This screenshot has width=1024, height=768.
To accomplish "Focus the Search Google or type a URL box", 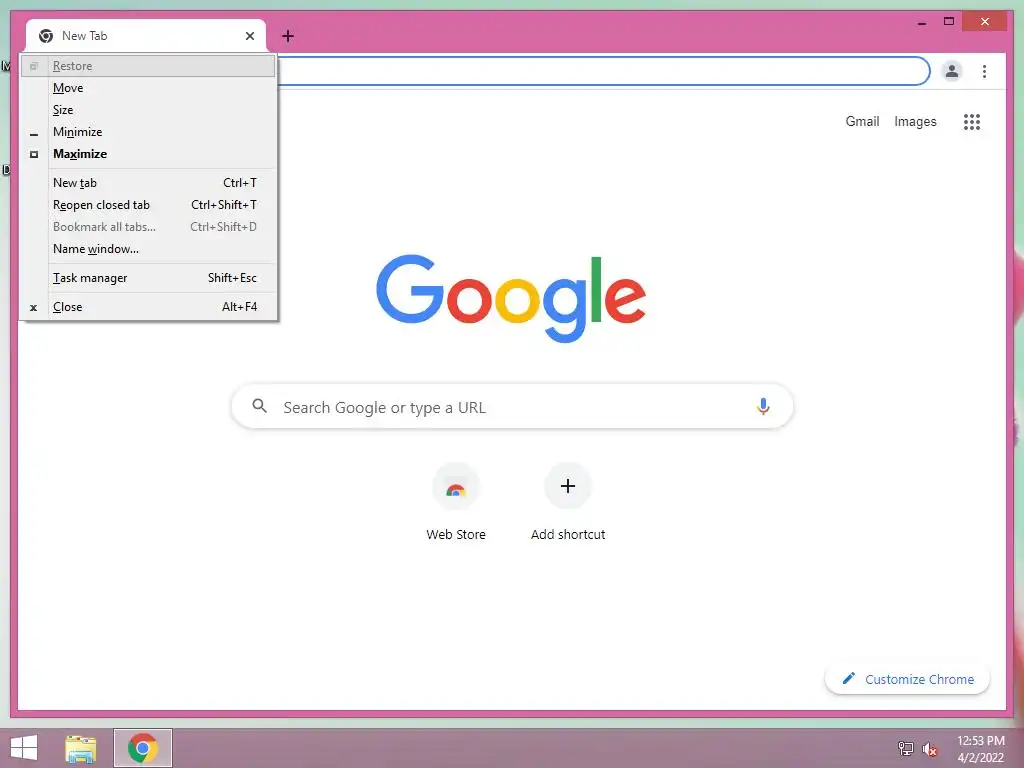I will [512, 406].
